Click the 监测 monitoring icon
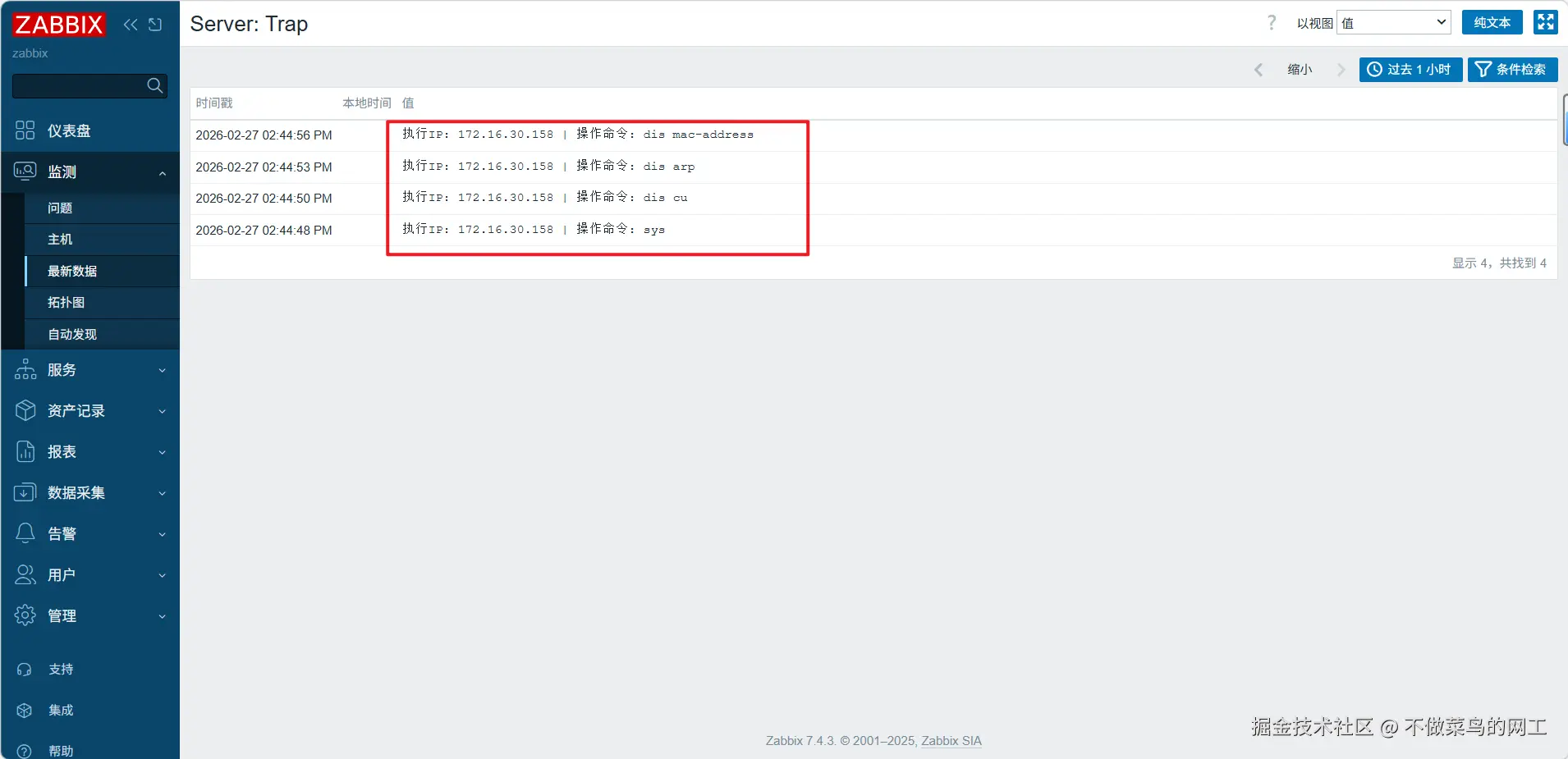 click(25, 171)
